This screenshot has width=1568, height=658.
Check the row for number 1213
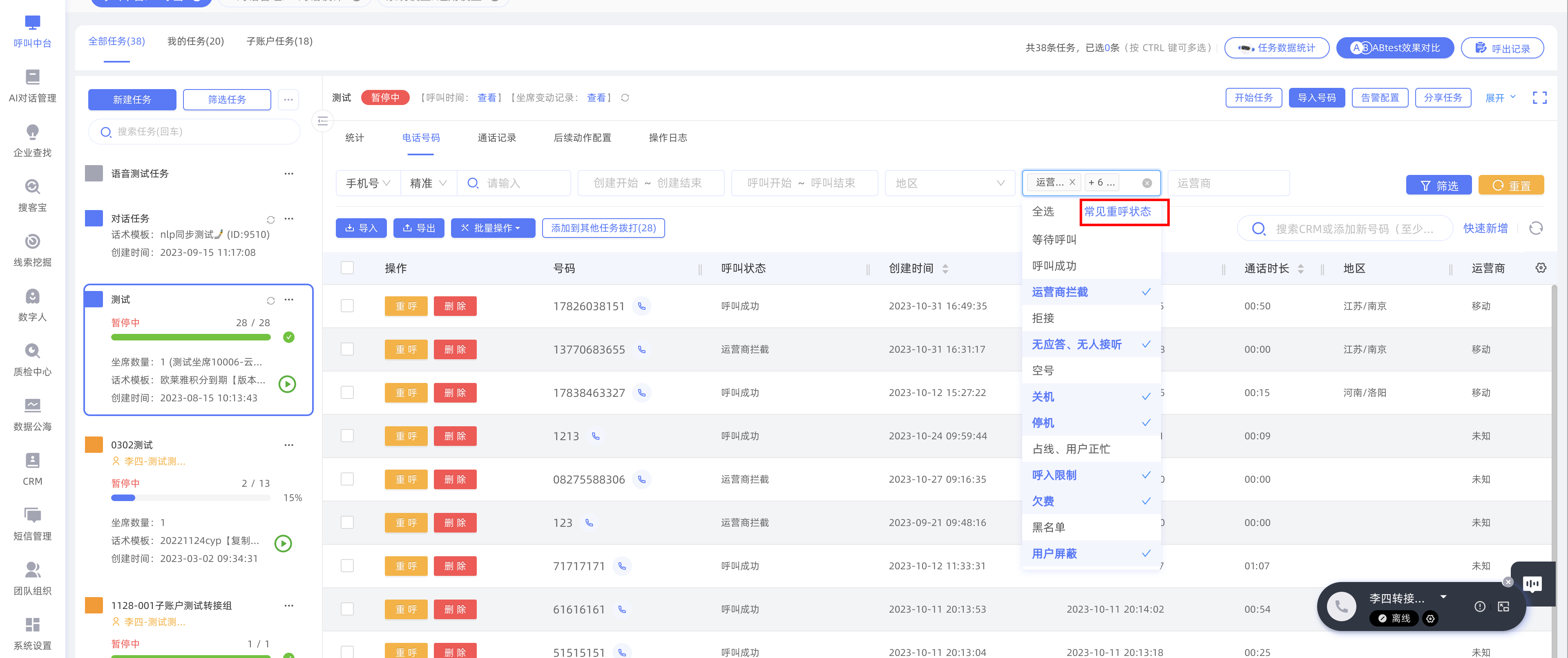347,436
